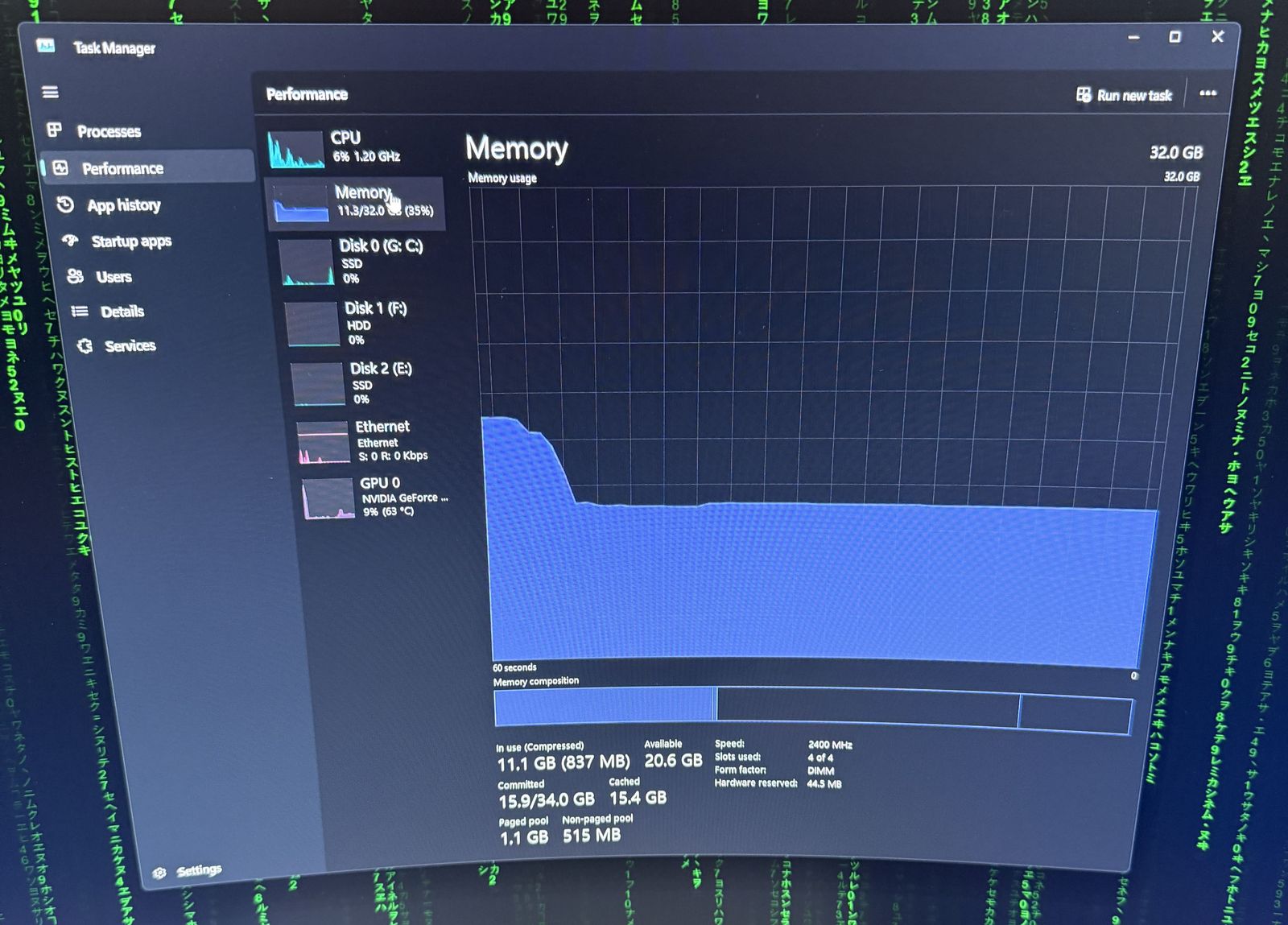The image size is (1288, 925).
Task: Click the Disk 1 (F:) label
Action: tap(376, 308)
